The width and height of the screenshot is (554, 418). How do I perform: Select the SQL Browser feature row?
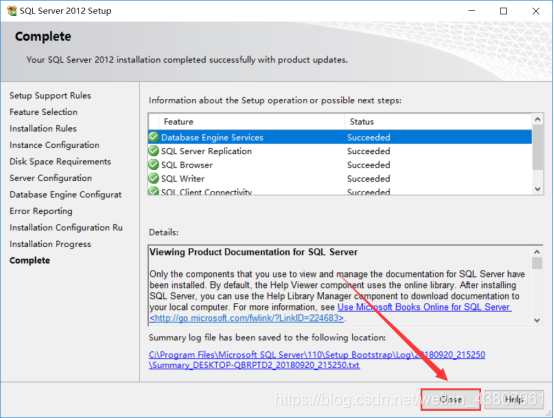click(340, 165)
